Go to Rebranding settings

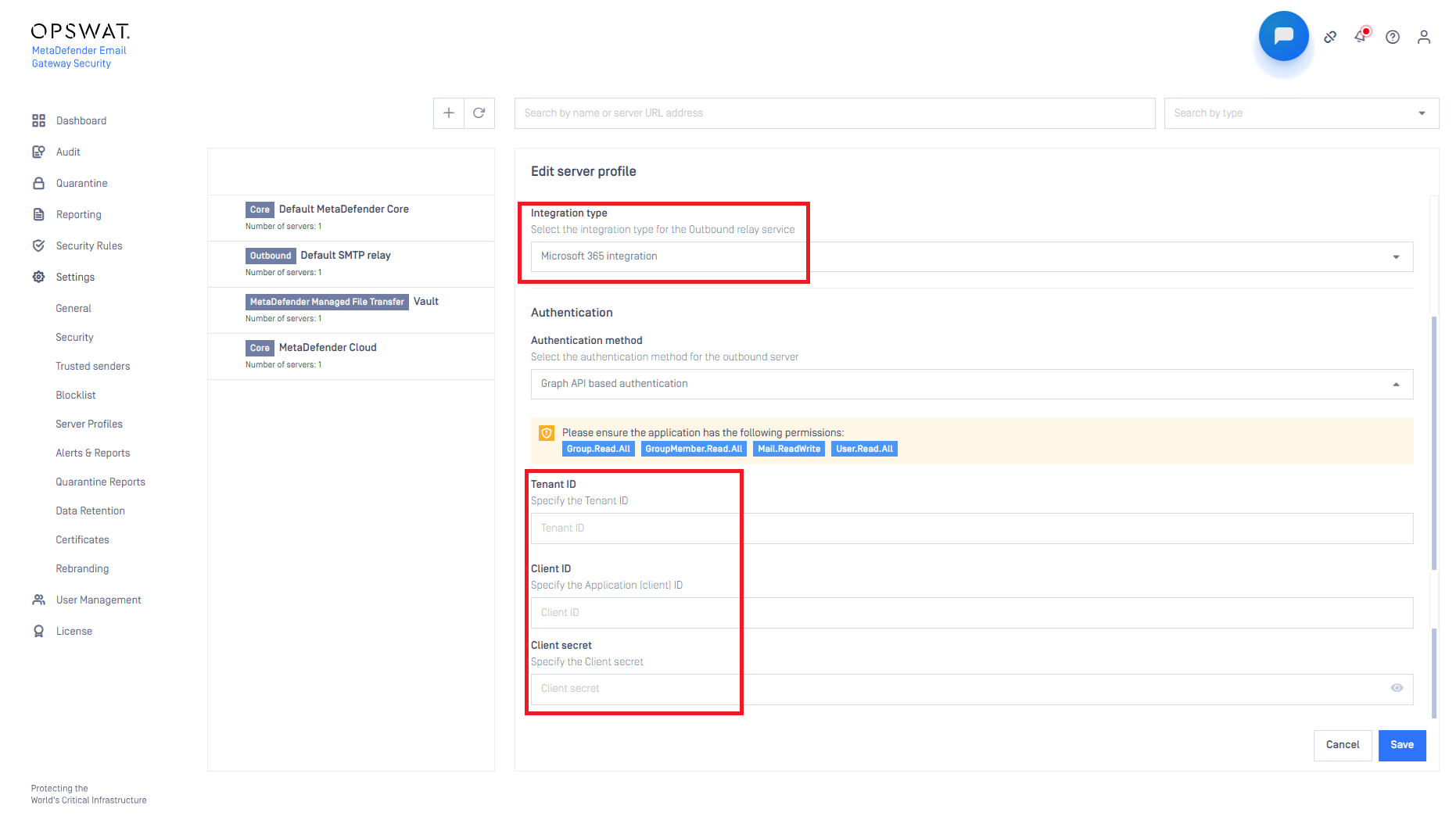click(x=82, y=568)
